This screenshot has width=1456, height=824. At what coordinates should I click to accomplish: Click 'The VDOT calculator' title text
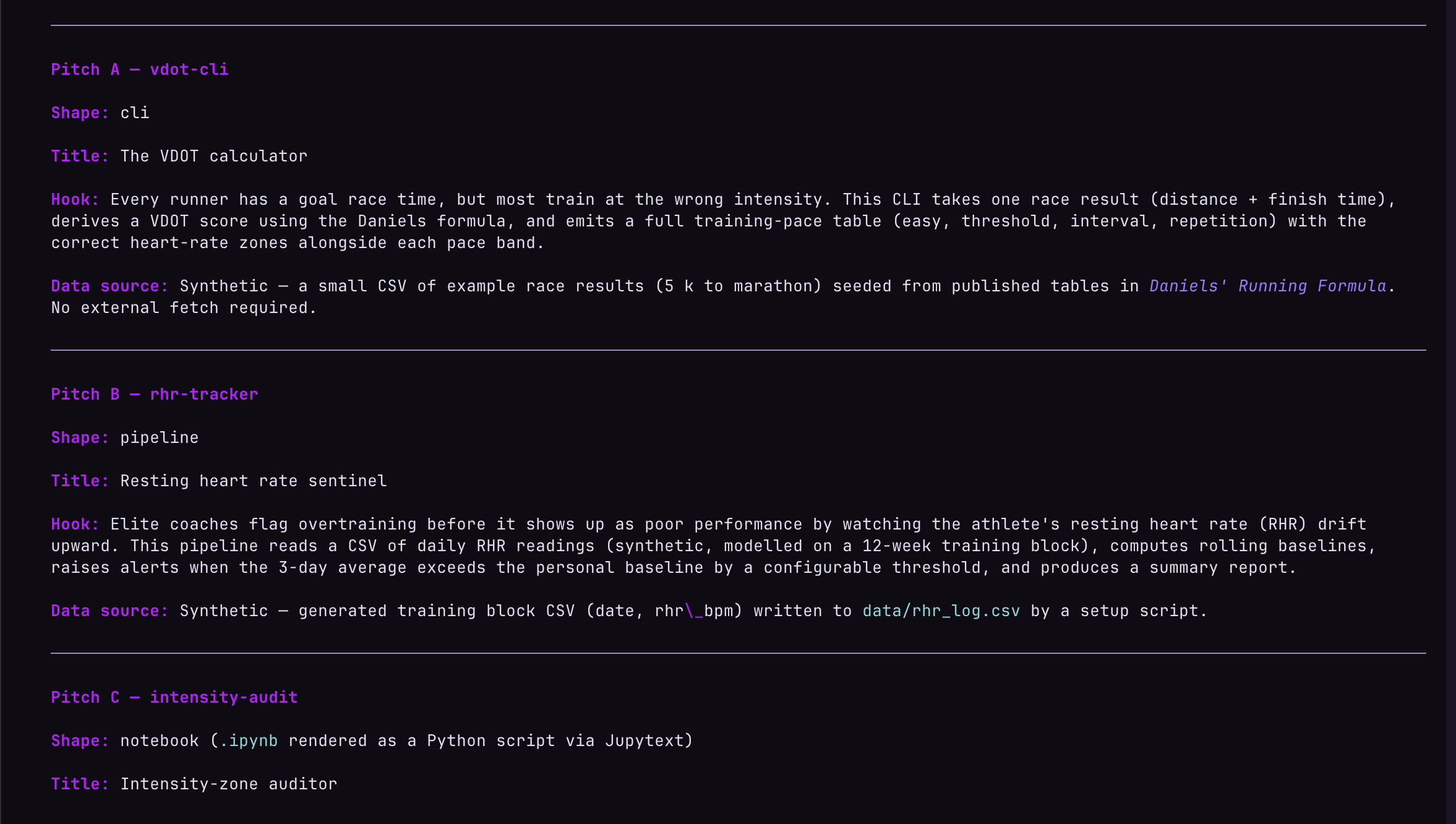click(214, 156)
